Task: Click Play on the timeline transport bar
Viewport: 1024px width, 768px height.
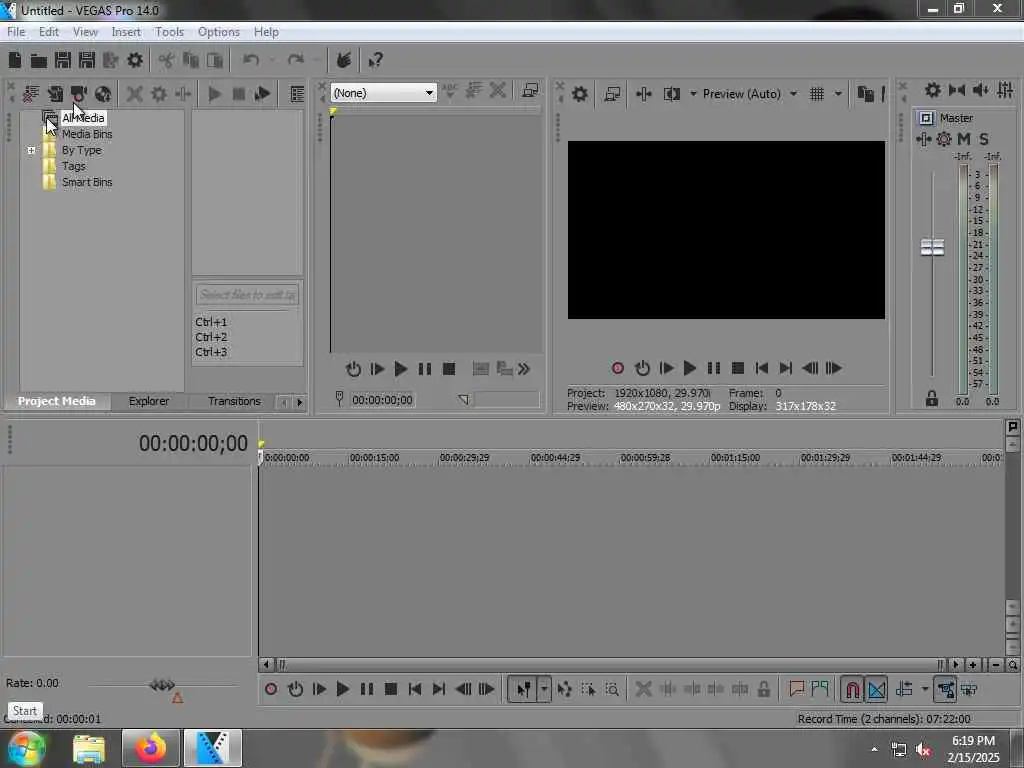Action: pos(342,689)
